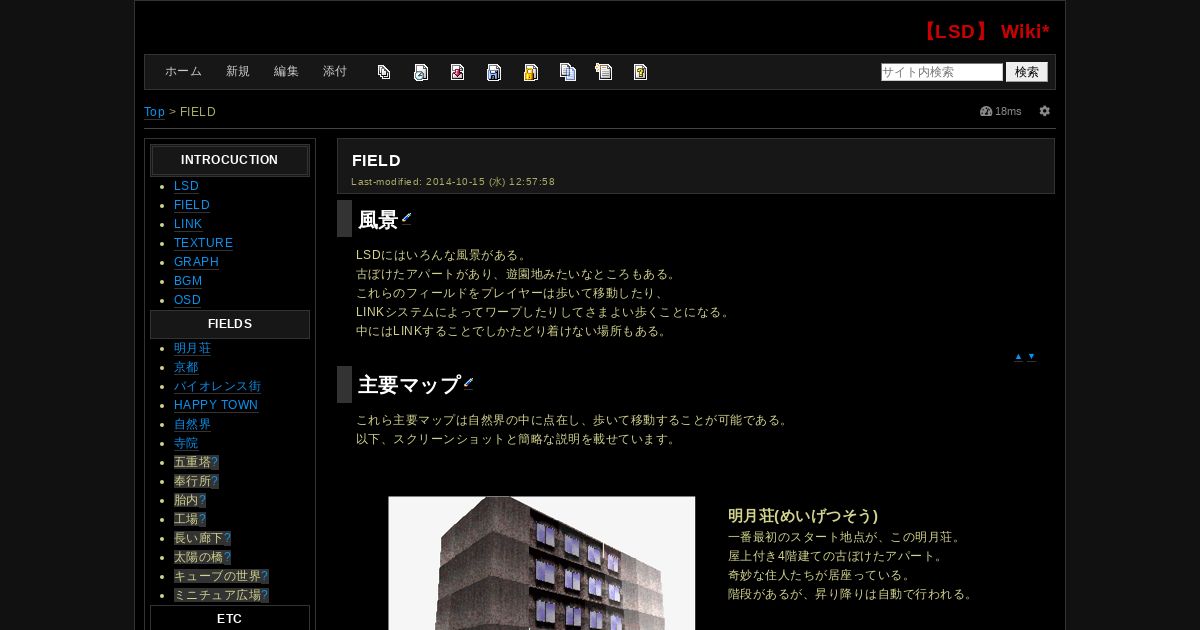Open the 明月荘 sidebar link
The height and width of the screenshot is (630, 1200).
point(192,348)
